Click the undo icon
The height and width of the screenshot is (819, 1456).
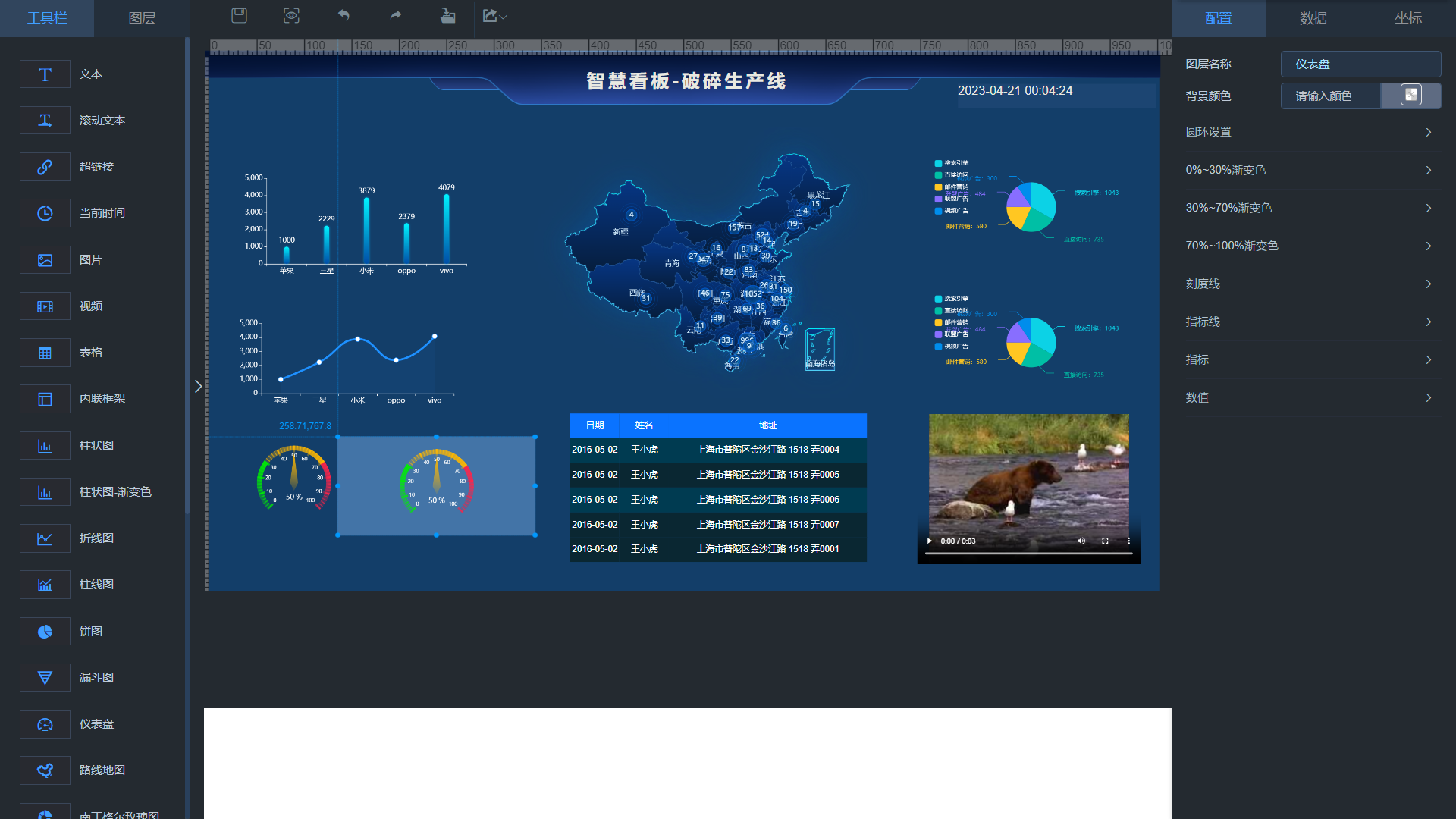click(343, 15)
